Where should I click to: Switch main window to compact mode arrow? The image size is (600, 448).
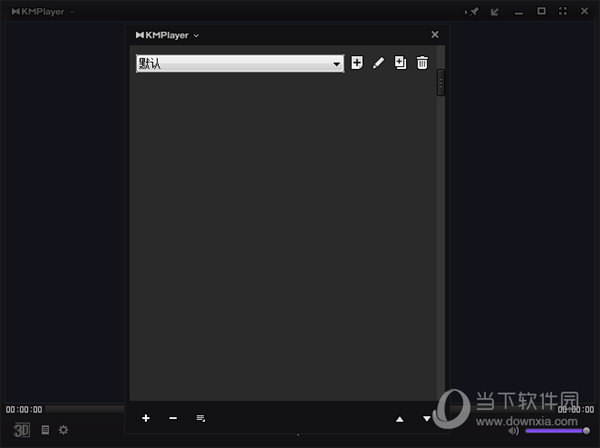(495, 12)
